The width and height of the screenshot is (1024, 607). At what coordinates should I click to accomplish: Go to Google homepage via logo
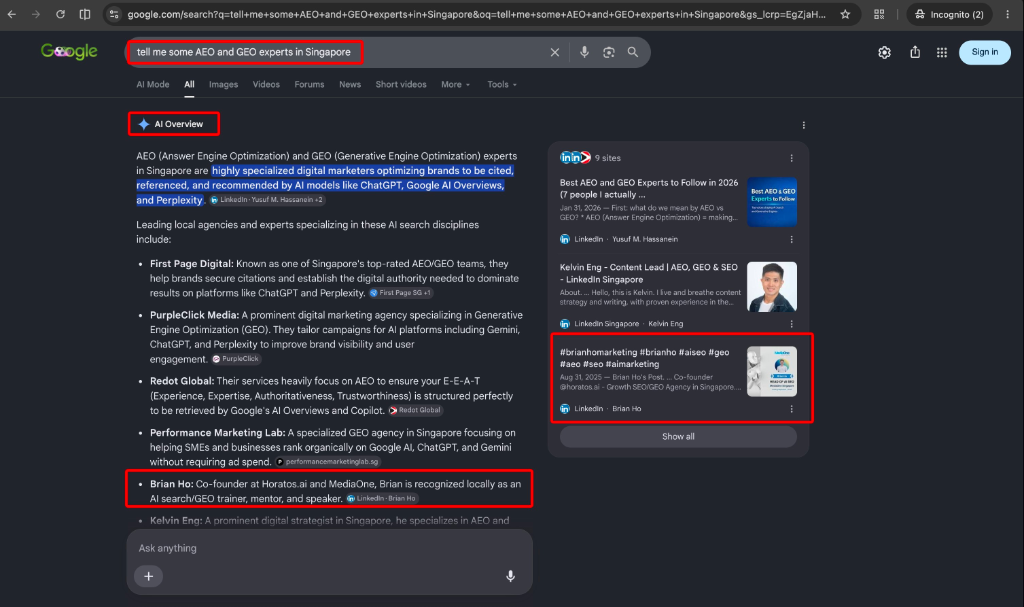[69, 51]
